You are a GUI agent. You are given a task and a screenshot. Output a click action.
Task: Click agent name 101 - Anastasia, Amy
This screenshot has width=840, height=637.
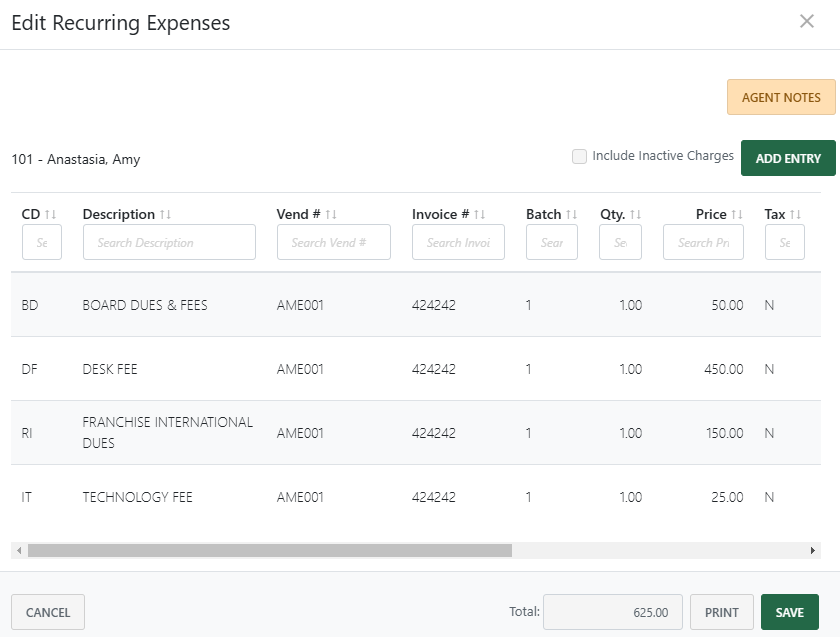76,159
